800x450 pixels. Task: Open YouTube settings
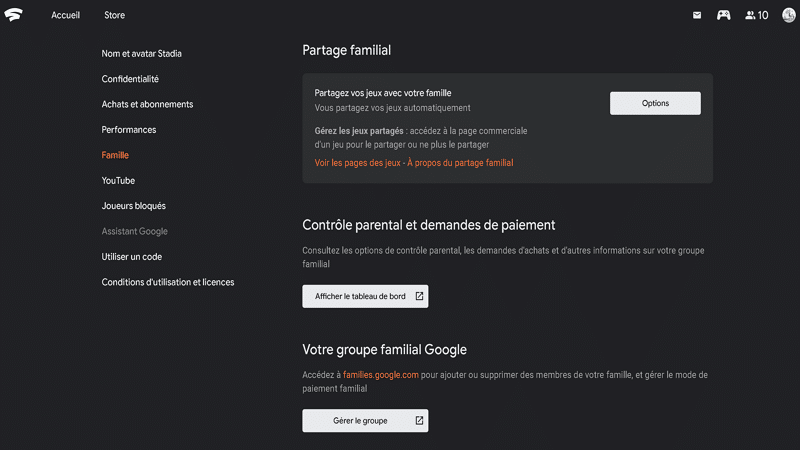(118, 181)
